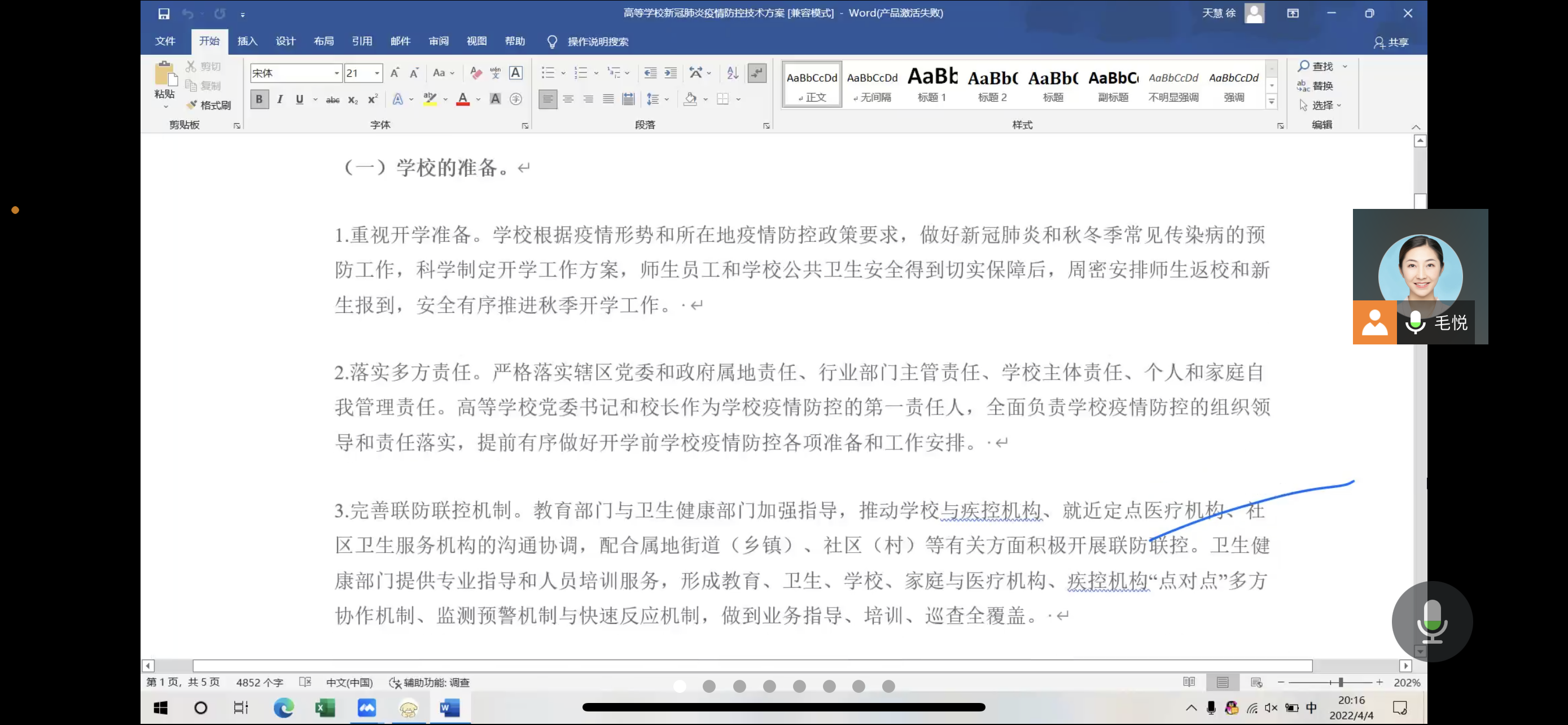Toggle show paragraph marks button
Screen dimensions: 1568x725
pyautogui.click(x=756, y=73)
